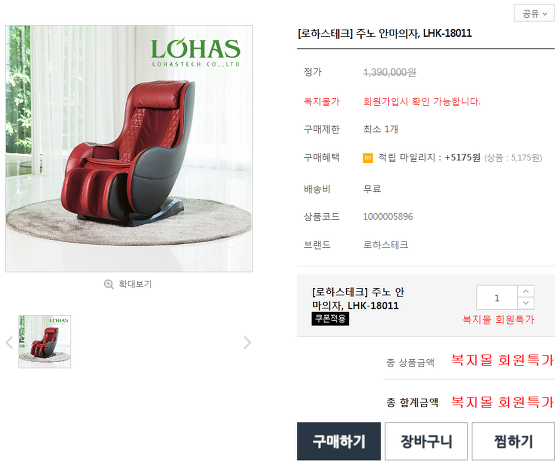
Task: Click the 로하스테크 brand name
Action: coord(386,245)
